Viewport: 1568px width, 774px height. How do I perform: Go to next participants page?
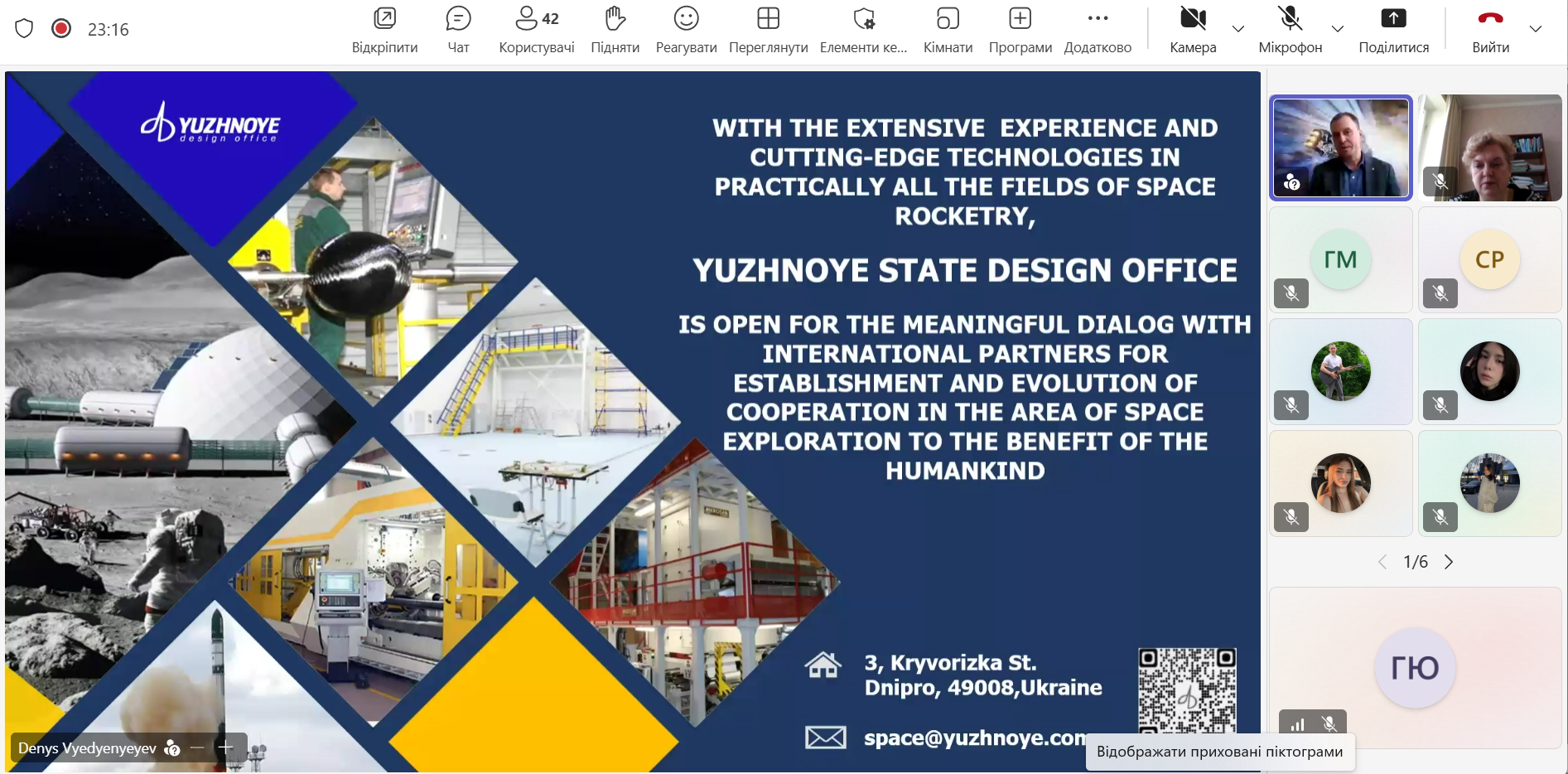point(1449,562)
